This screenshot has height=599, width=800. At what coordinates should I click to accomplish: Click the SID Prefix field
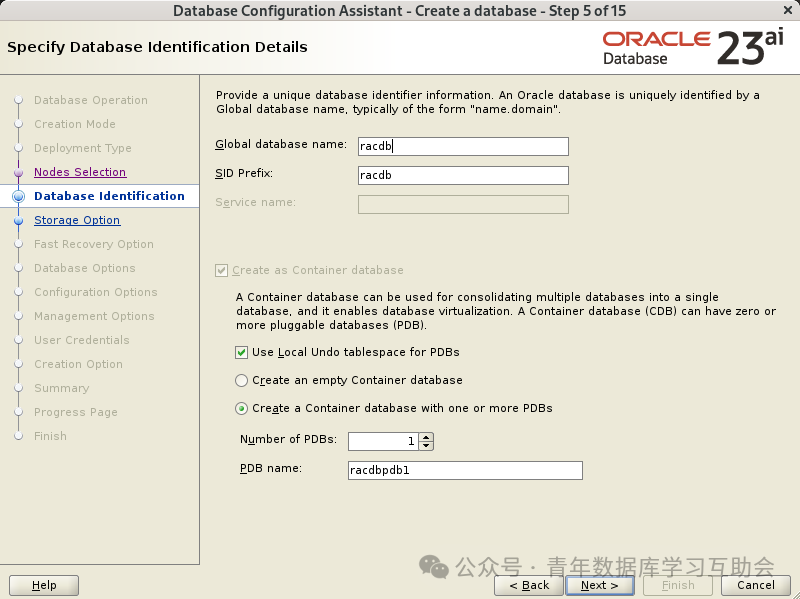[x=463, y=176]
